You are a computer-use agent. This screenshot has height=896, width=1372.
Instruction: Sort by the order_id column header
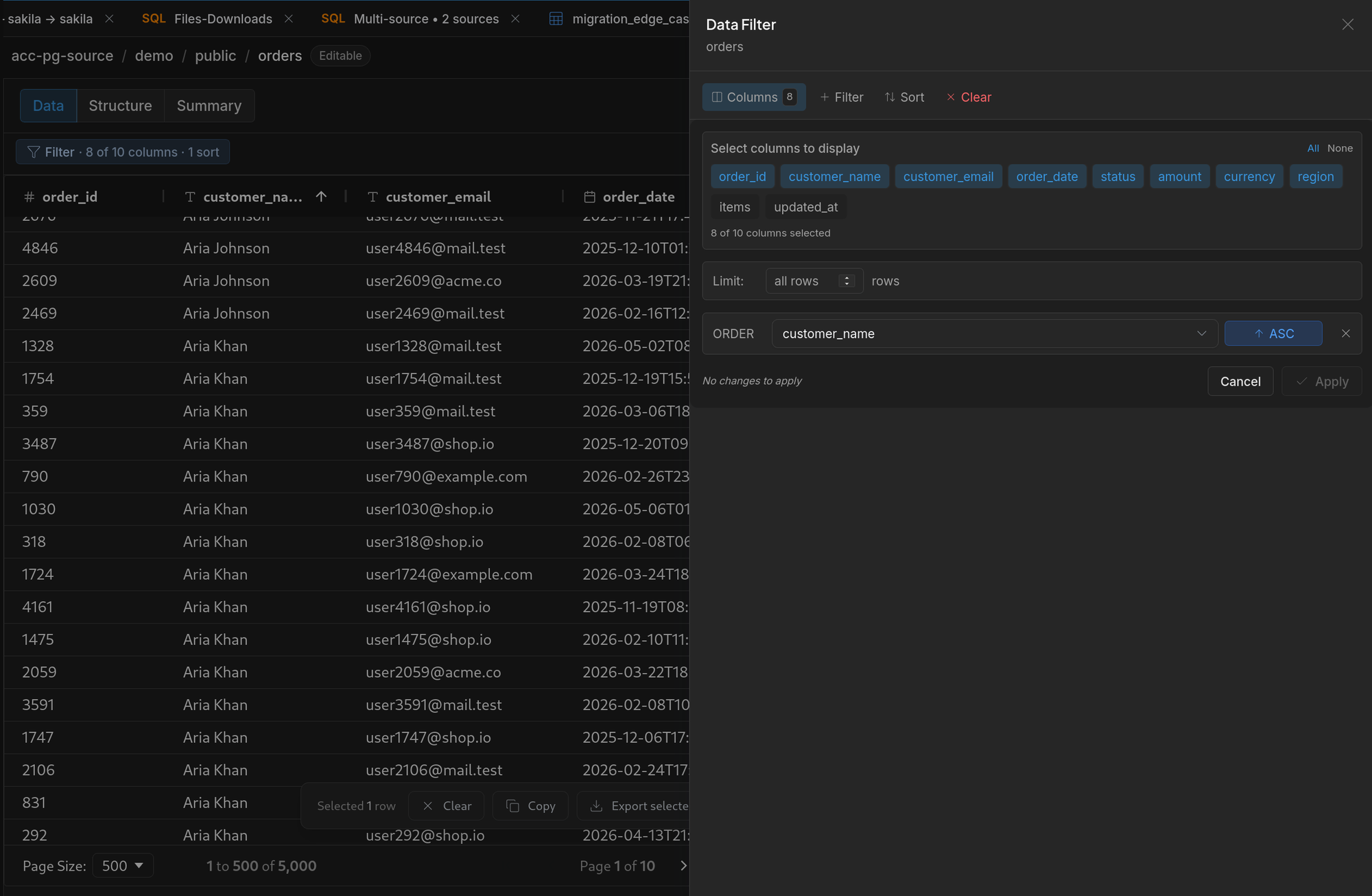pos(70,197)
